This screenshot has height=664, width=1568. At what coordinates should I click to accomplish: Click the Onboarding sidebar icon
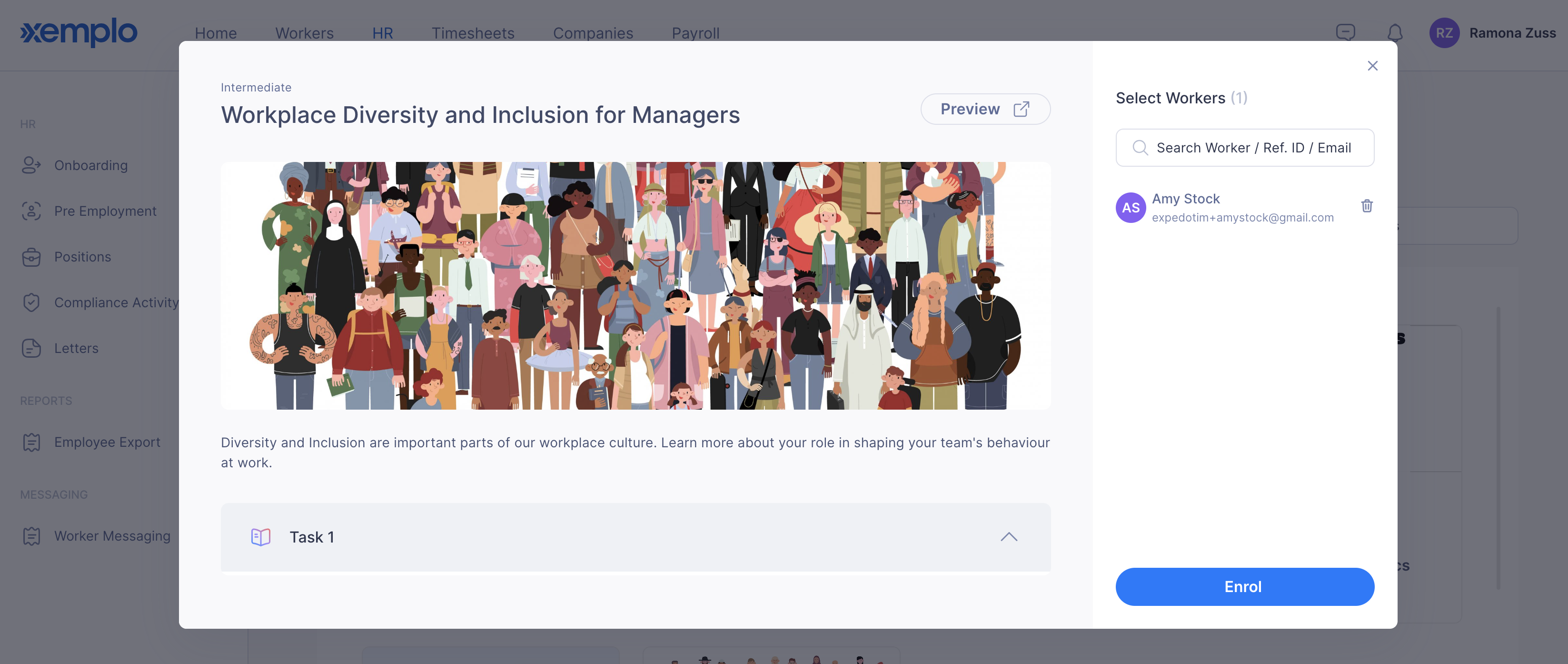tap(31, 165)
